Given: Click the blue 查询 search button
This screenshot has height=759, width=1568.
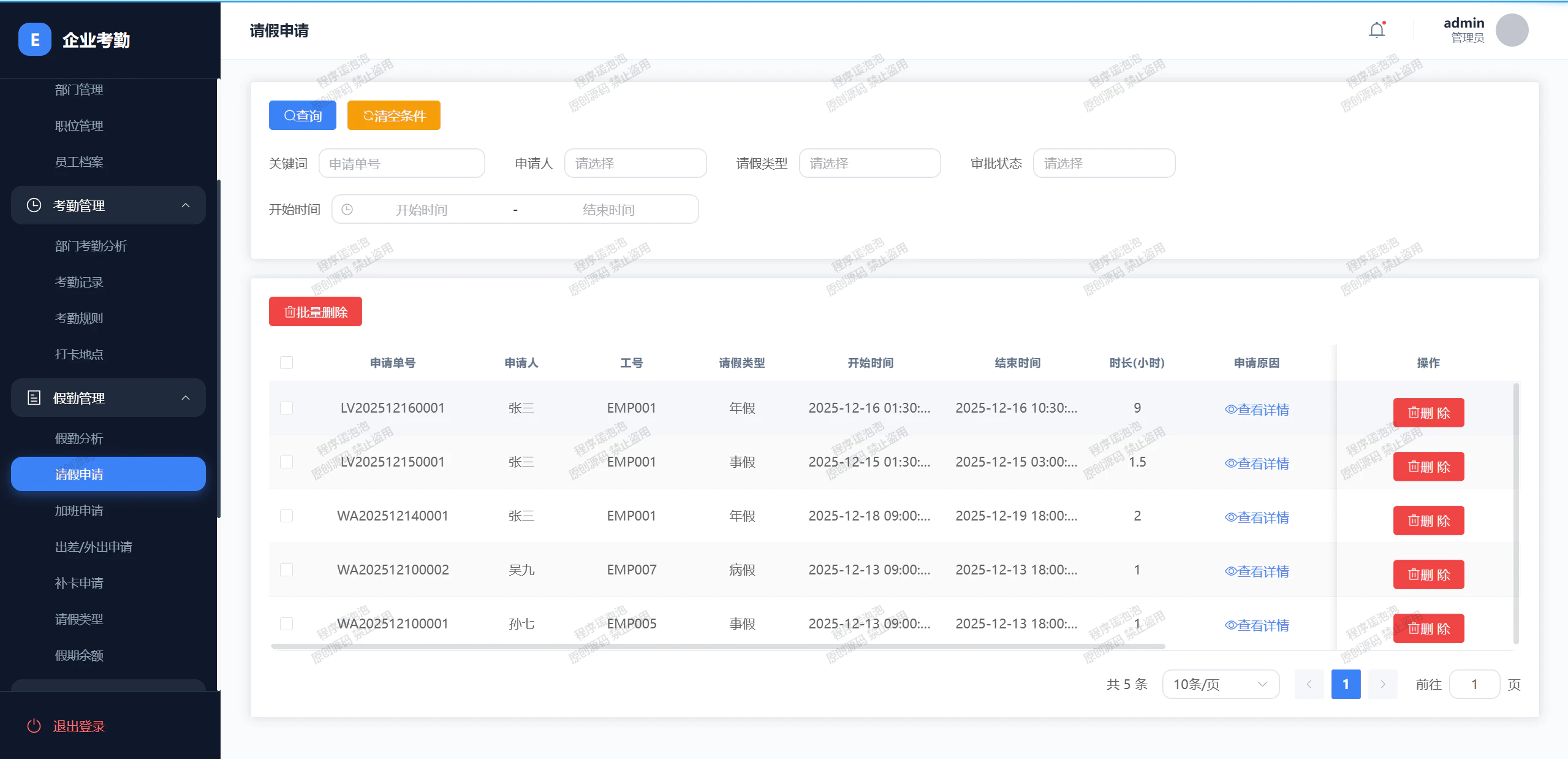Looking at the screenshot, I should tap(303, 115).
